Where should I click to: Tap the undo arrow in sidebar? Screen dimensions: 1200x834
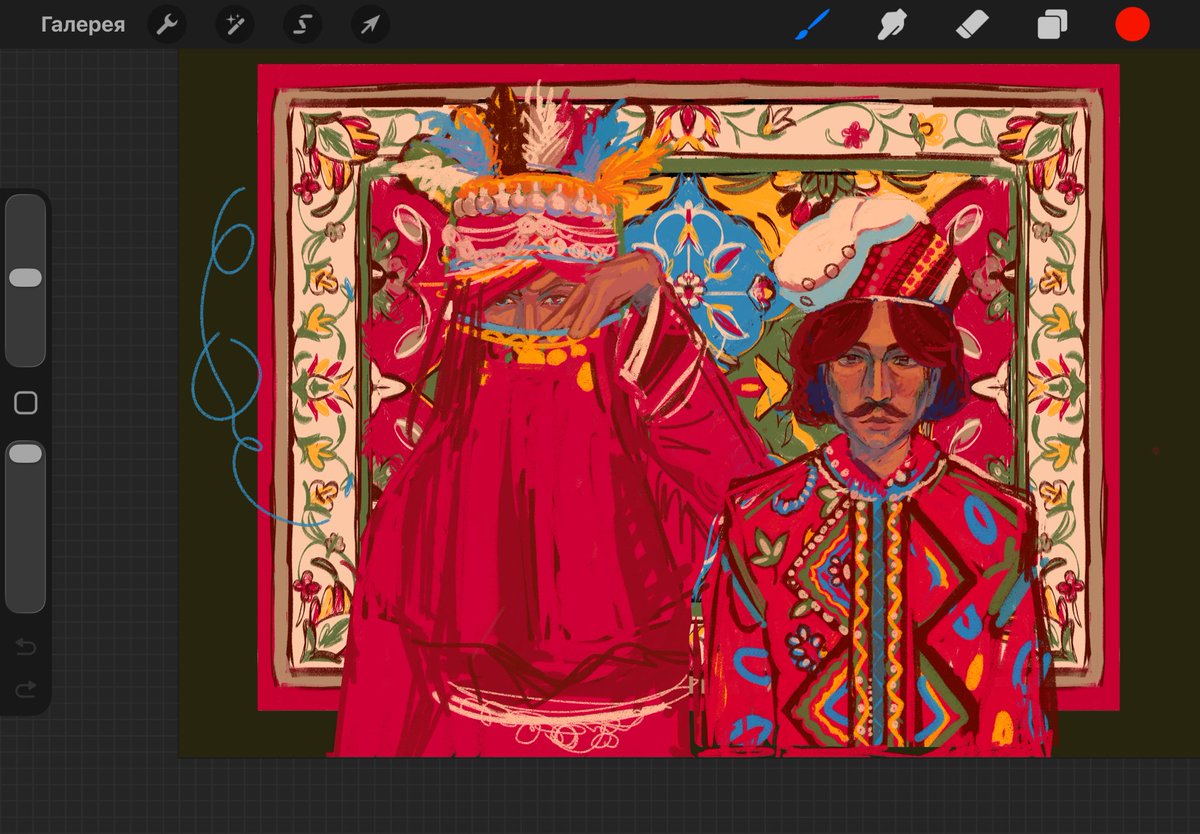coord(26,648)
